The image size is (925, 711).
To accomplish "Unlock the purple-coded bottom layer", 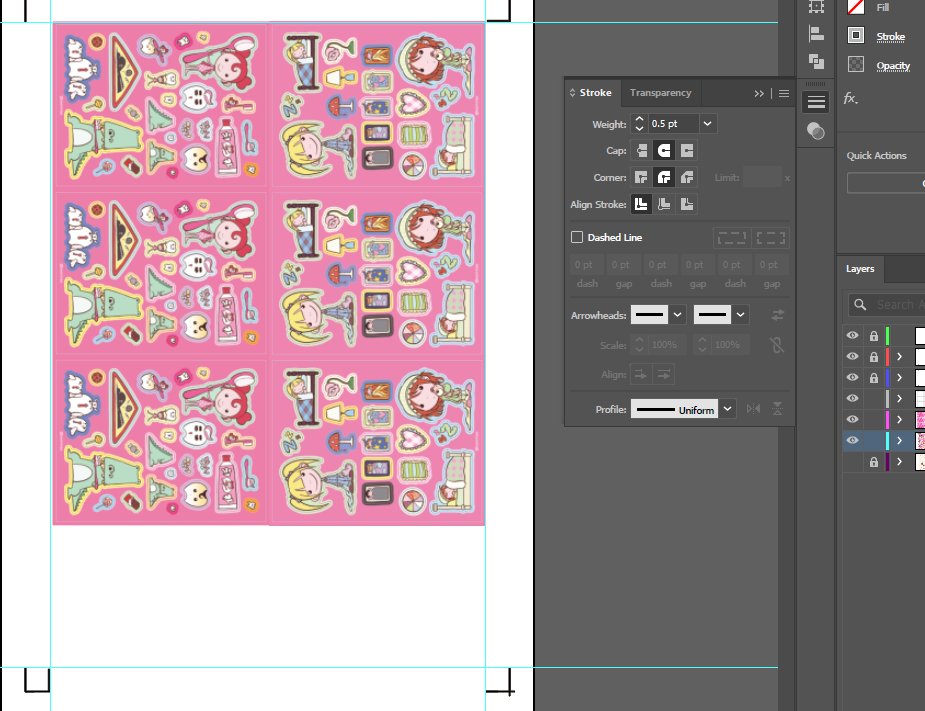I will click(x=874, y=462).
